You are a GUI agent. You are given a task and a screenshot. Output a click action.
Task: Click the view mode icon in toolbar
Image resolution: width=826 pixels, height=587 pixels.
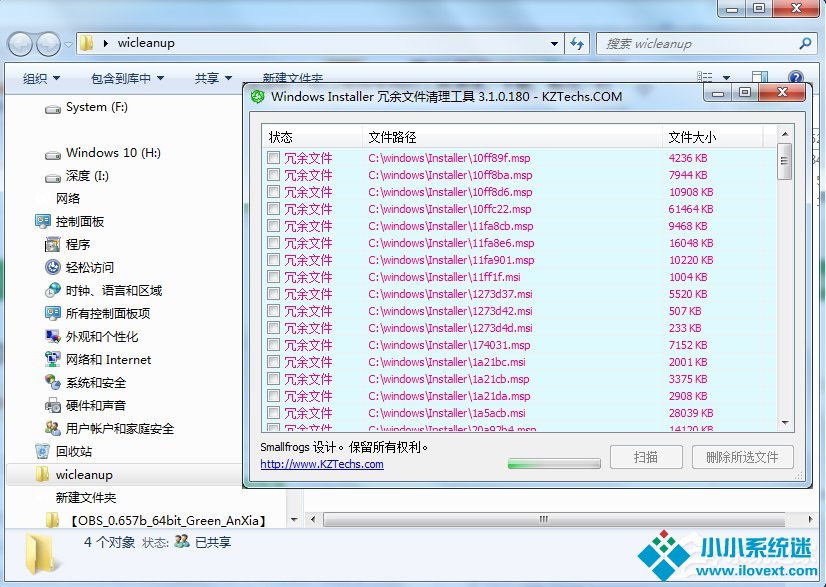[x=704, y=77]
